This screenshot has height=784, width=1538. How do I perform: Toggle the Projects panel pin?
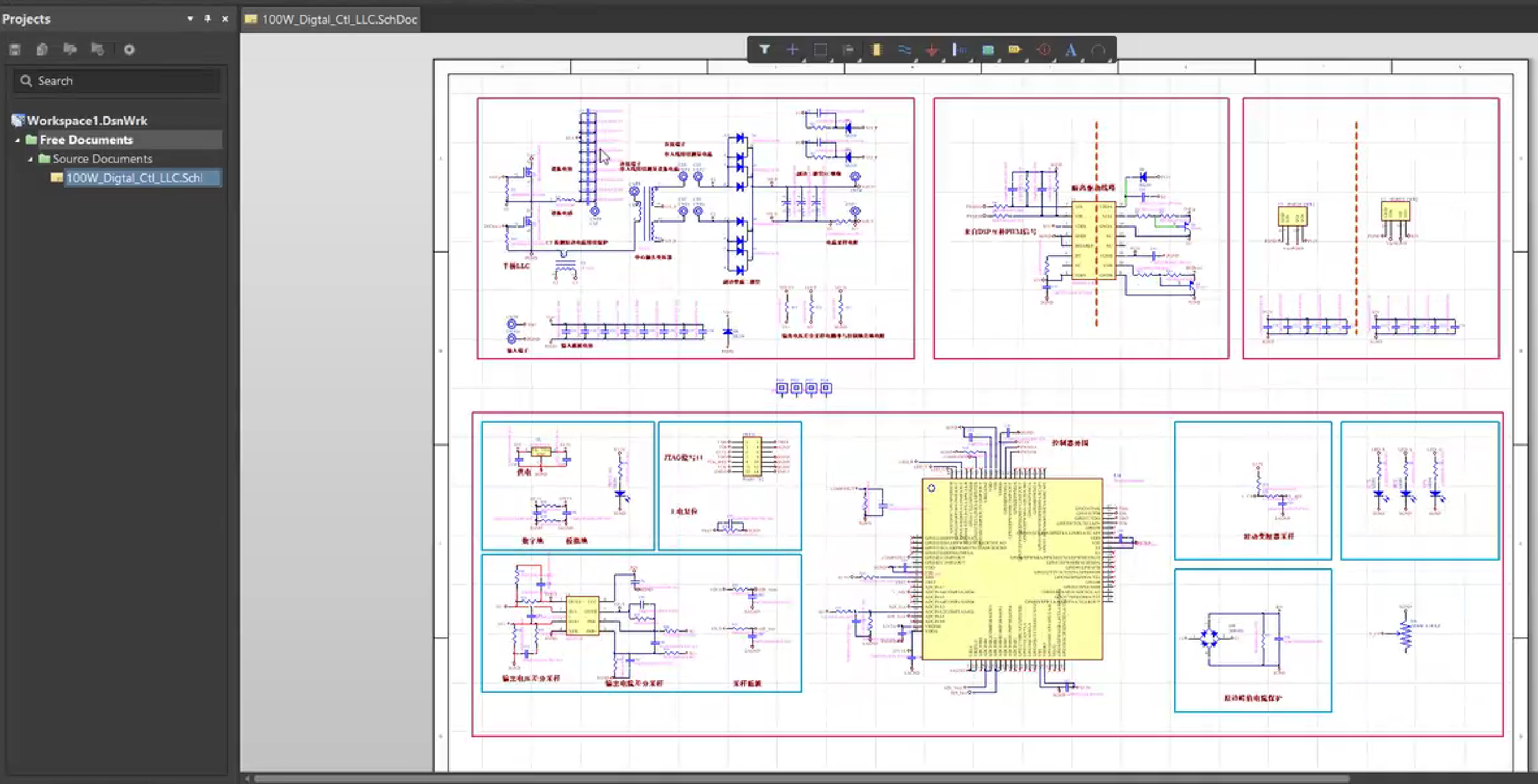(x=207, y=18)
